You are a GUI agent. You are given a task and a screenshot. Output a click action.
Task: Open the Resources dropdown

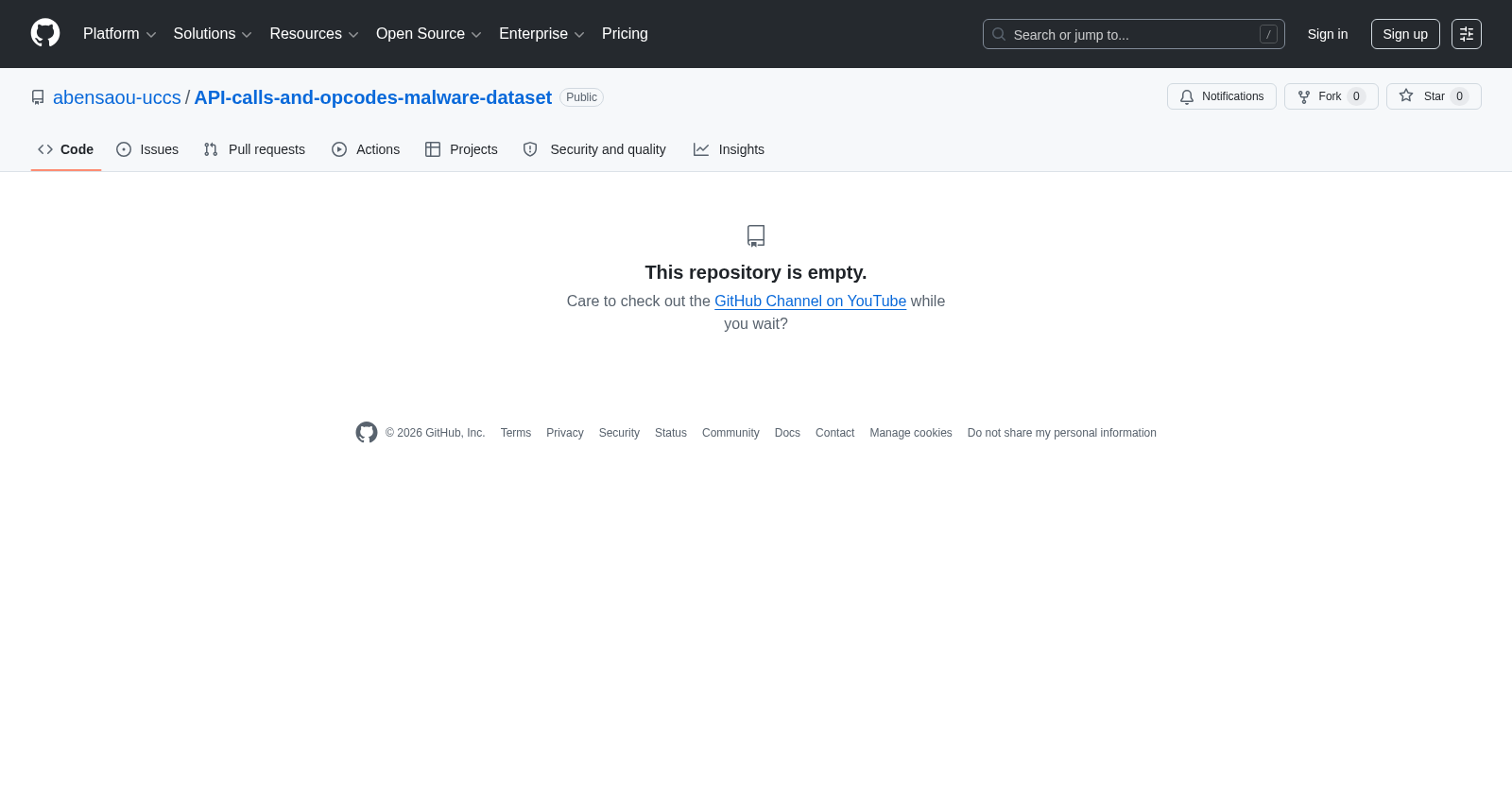point(315,34)
